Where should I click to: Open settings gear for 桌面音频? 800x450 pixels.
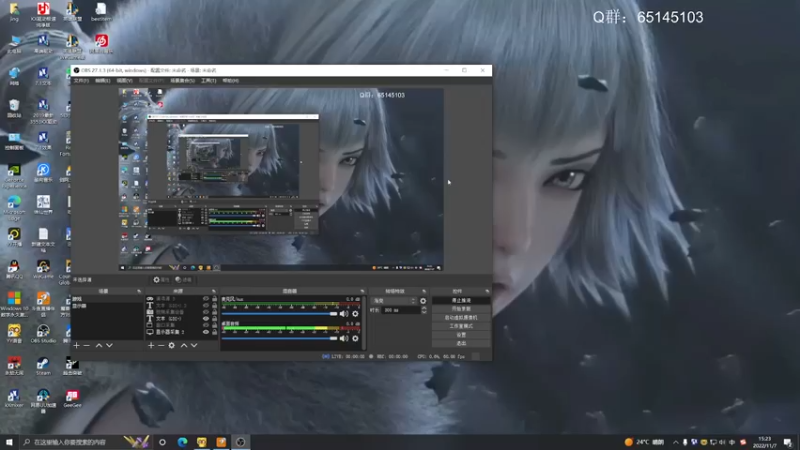coord(356,338)
